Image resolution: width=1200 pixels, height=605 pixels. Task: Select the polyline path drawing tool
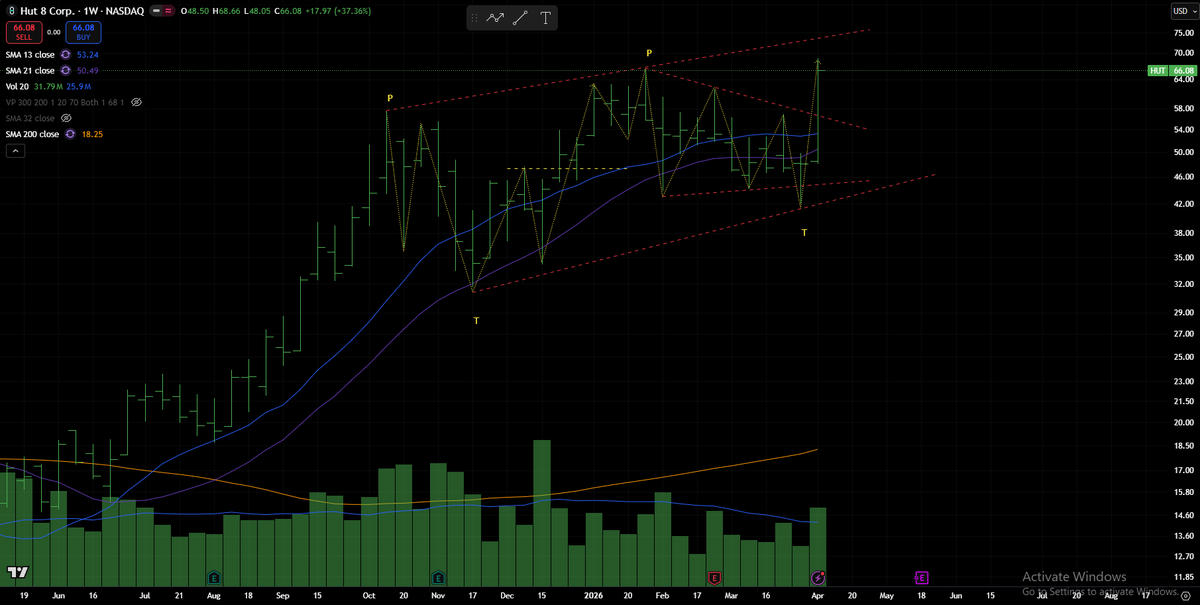[x=496, y=18]
